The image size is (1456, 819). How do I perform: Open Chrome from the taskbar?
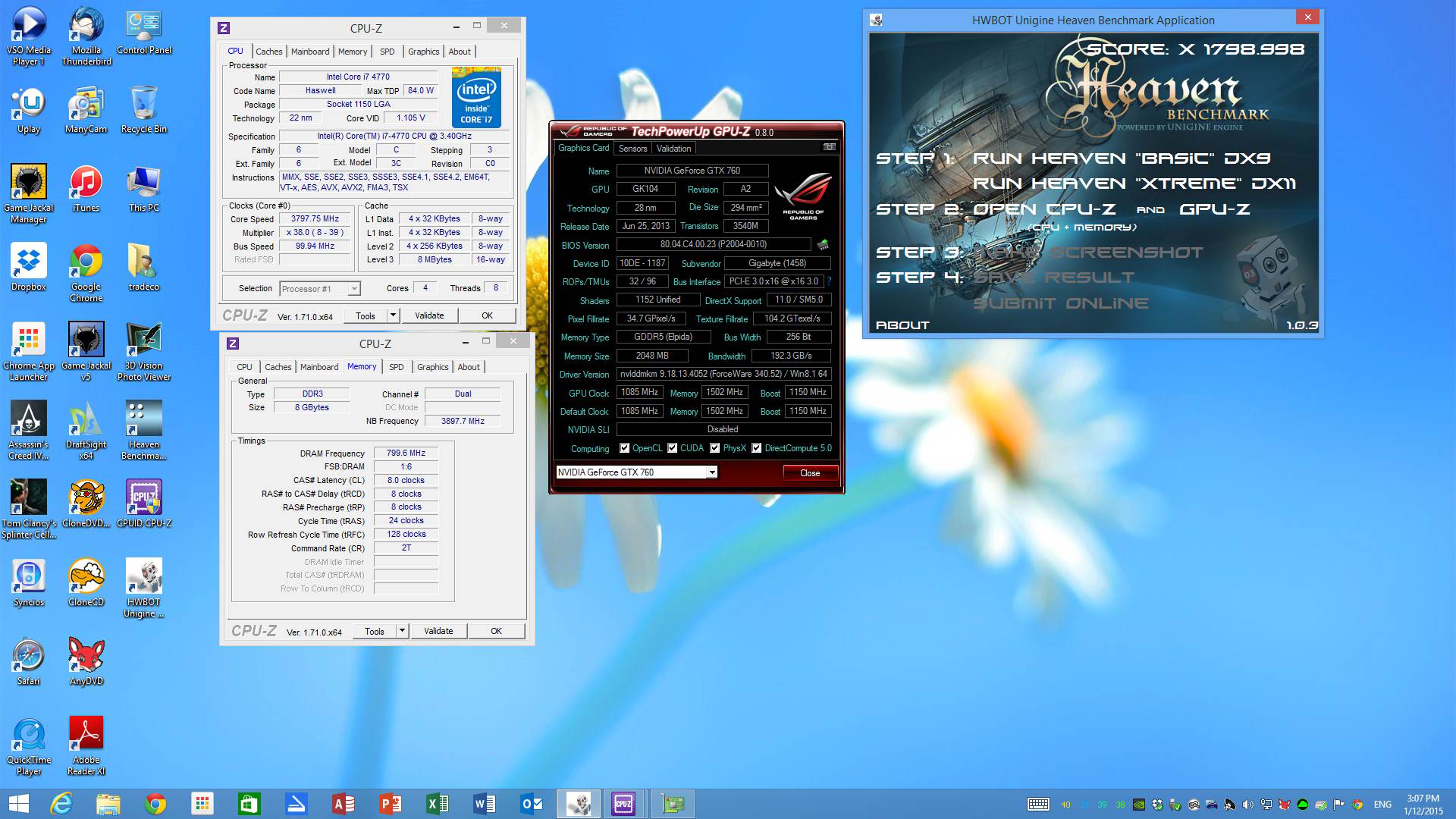tap(155, 804)
